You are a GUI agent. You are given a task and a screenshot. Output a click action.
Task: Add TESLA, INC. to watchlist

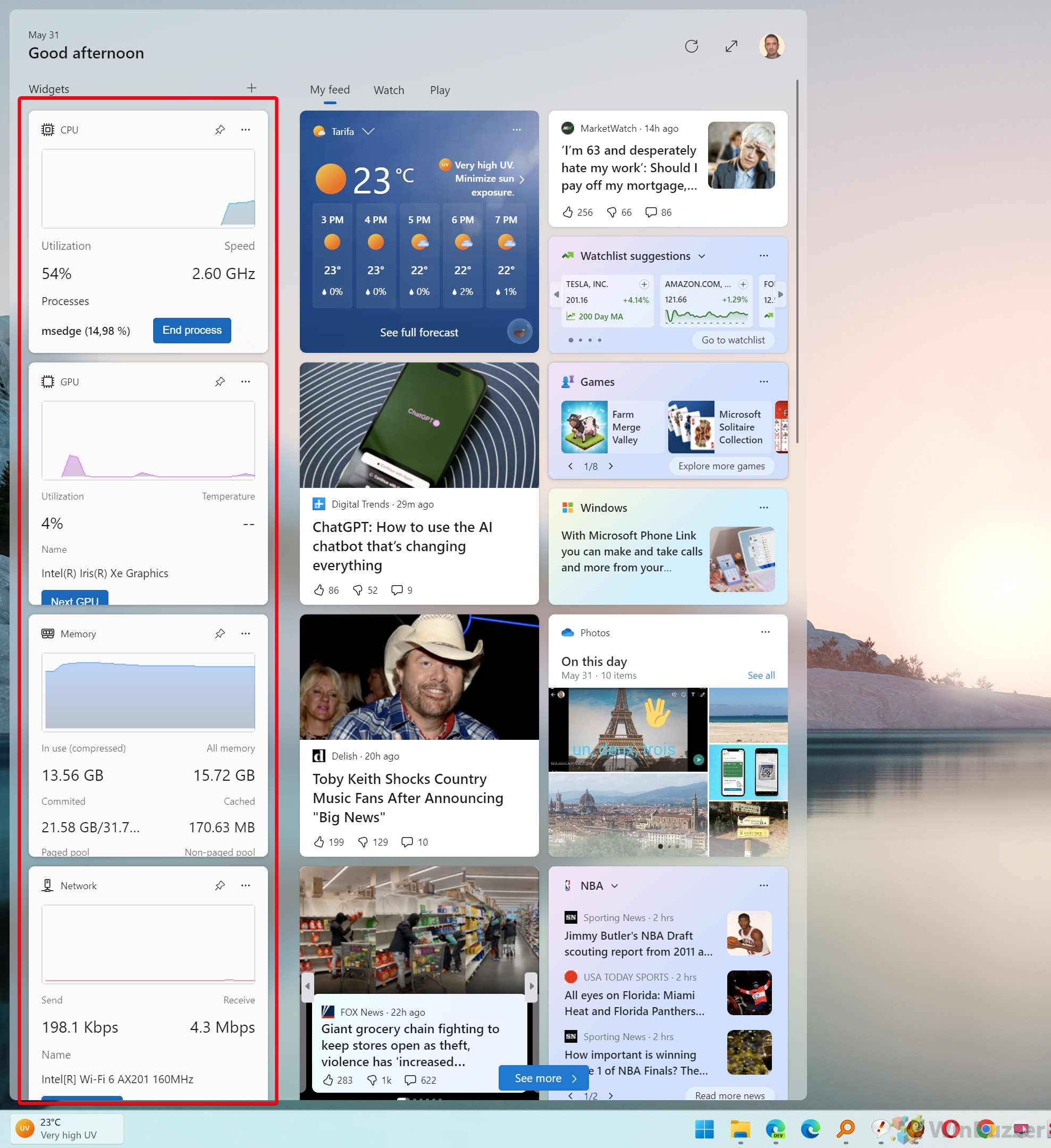click(x=644, y=284)
